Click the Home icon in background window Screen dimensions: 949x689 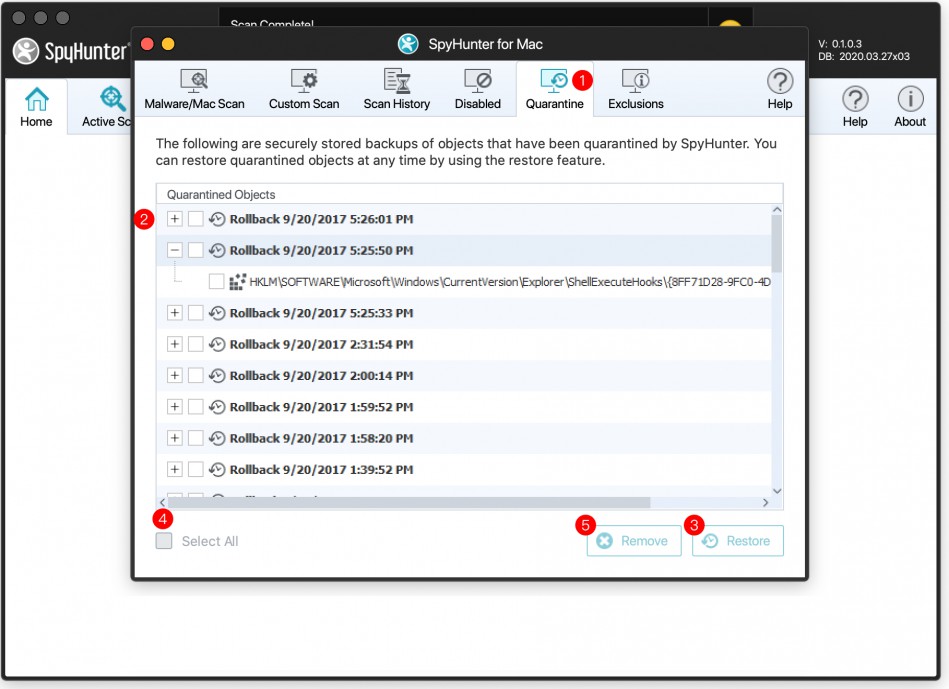36,105
